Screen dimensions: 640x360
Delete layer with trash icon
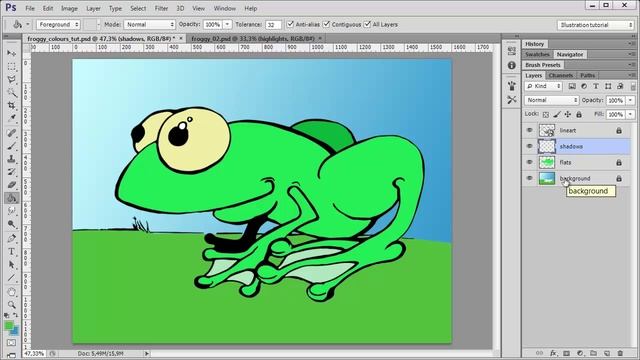tap(620, 353)
